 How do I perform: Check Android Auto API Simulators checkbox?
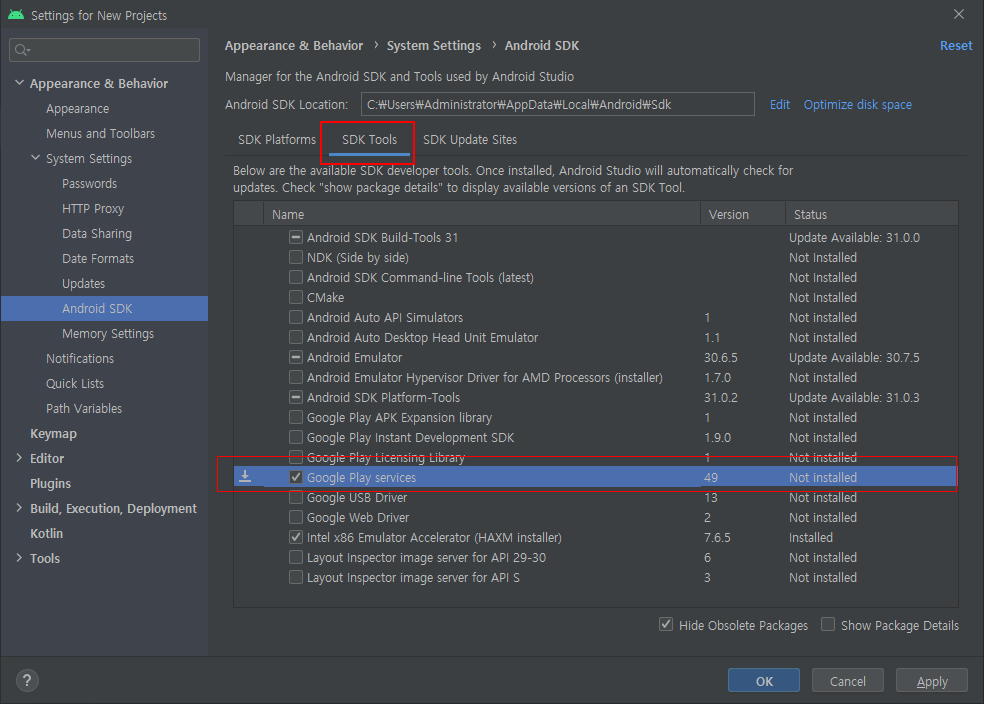coord(296,317)
